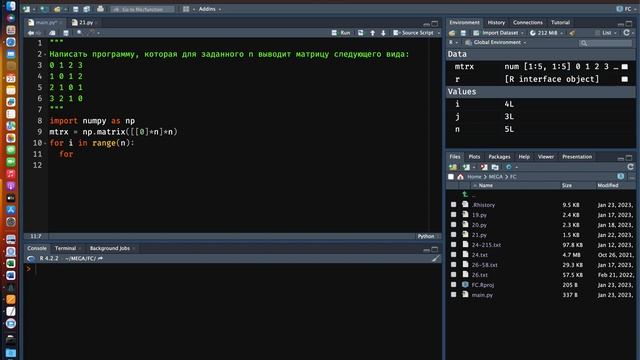
Task: Click the Open File folder icon
Action: point(57,9)
